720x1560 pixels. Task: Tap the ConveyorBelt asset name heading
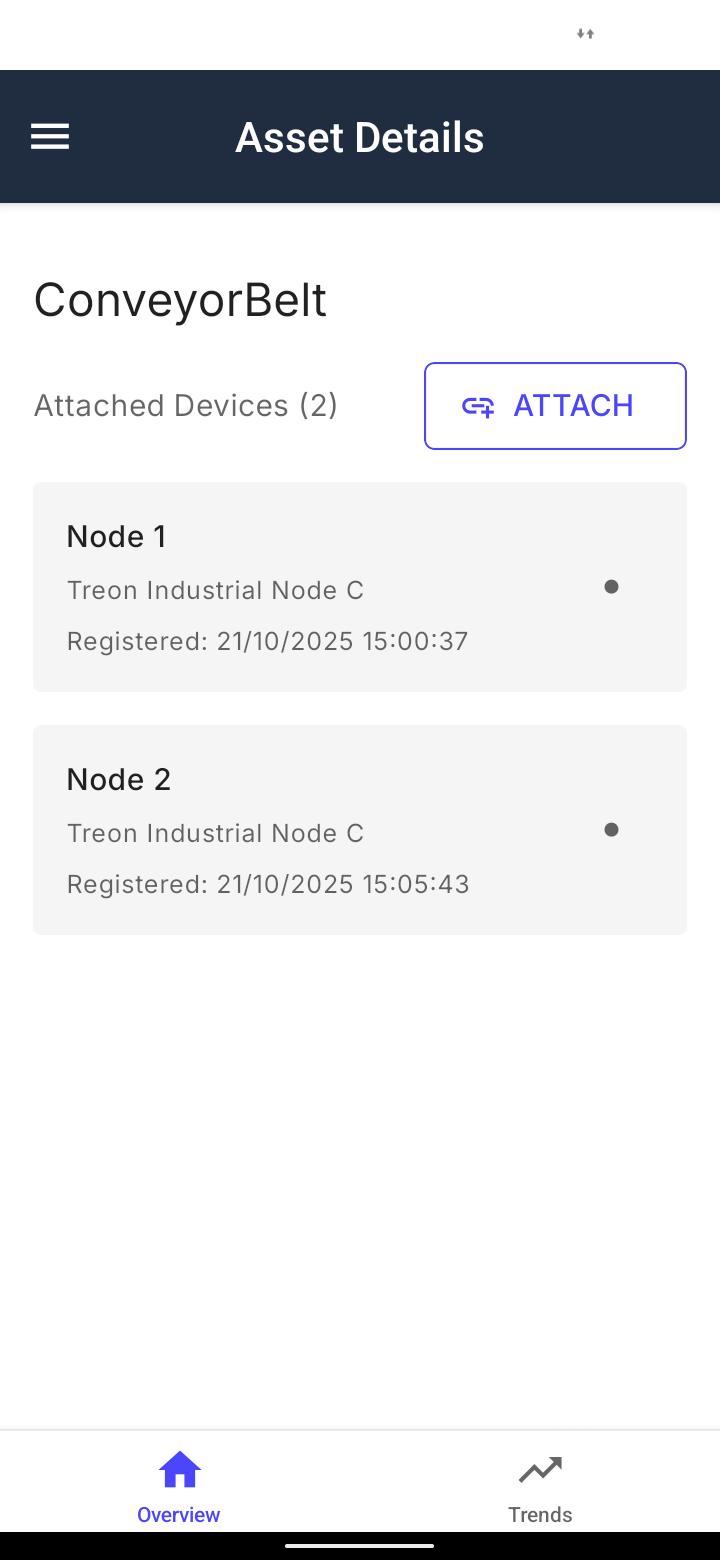(x=180, y=300)
